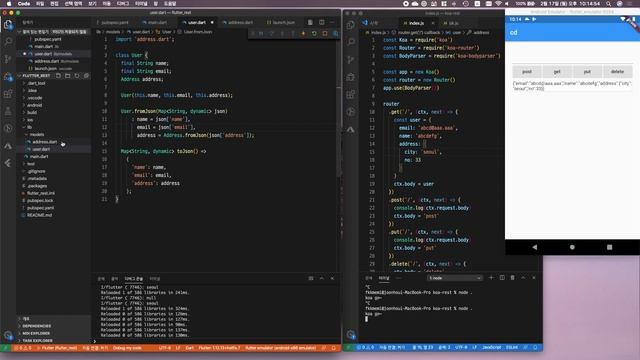This screenshot has width=640, height=360.
Task: Open Extensions view in left VS Code
Action: pos(8,94)
